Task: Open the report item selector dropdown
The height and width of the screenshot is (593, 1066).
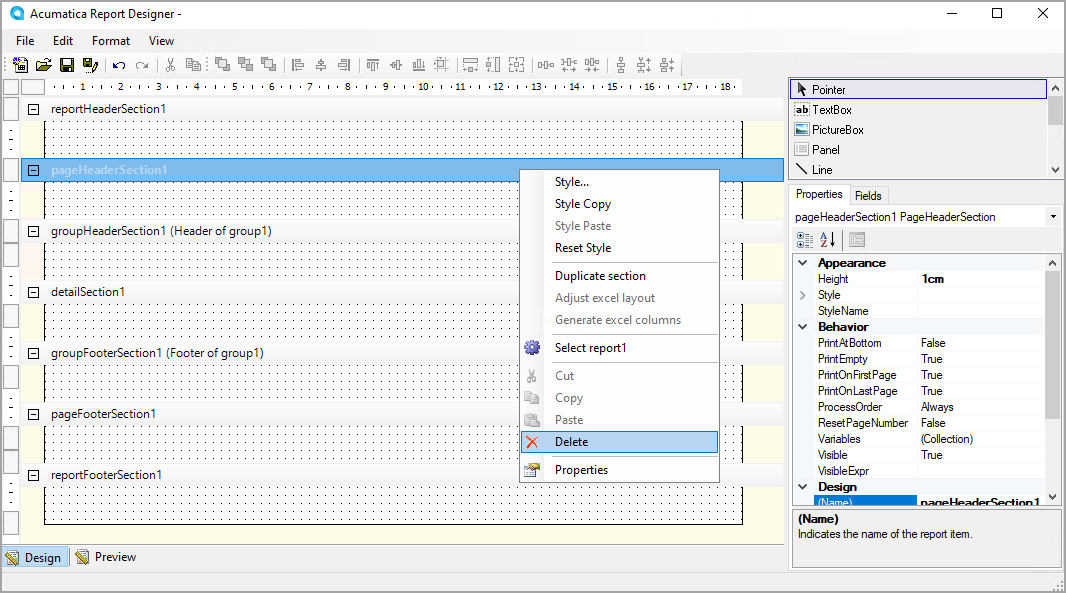Action: coord(1053,216)
